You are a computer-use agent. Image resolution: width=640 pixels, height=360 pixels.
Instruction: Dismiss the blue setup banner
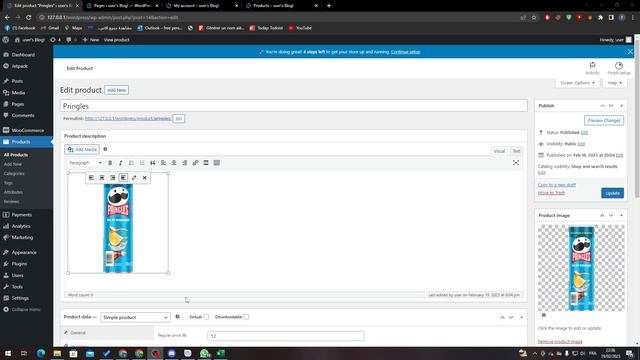click(x=630, y=52)
